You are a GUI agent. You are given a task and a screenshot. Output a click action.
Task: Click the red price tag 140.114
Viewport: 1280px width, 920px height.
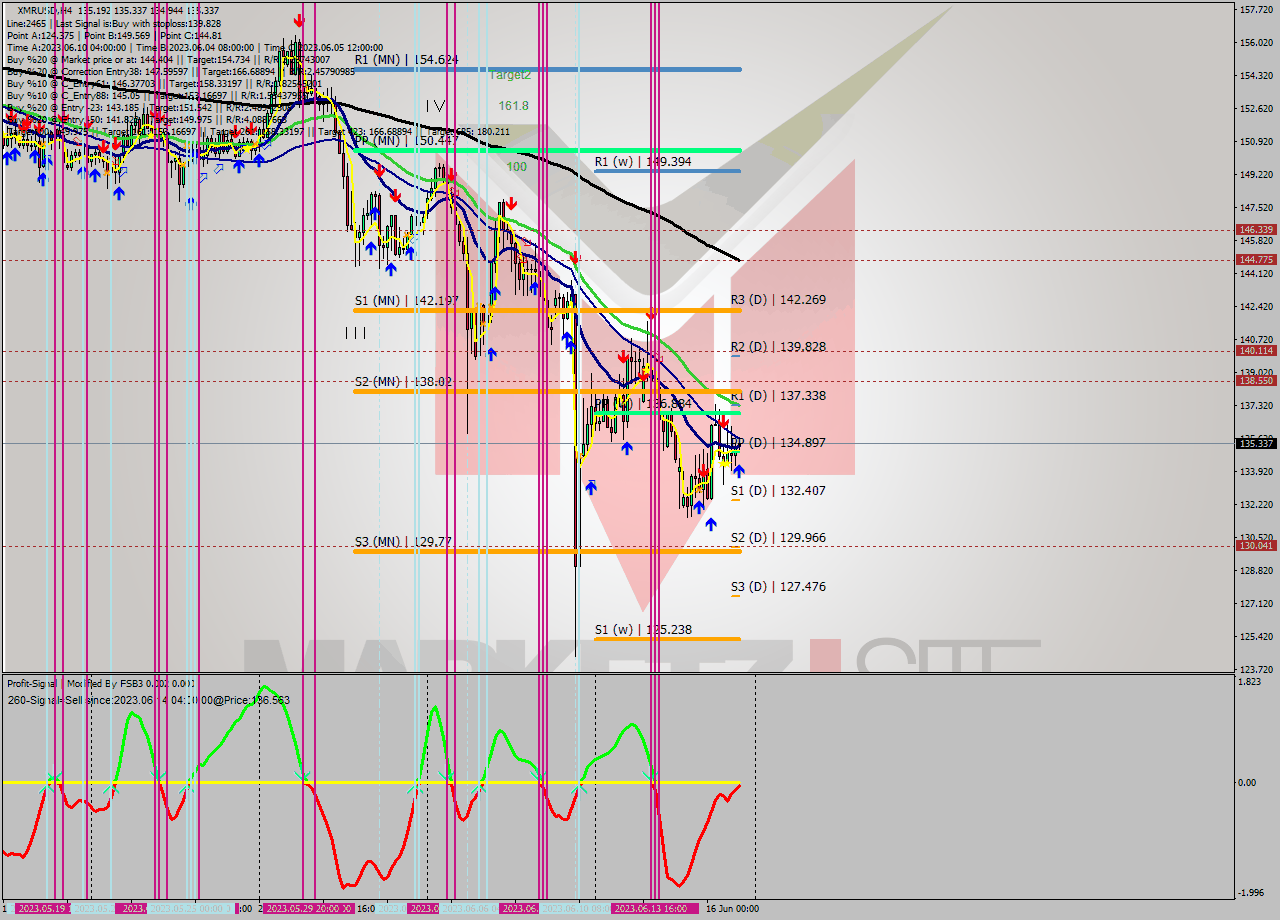(x=1256, y=350)
